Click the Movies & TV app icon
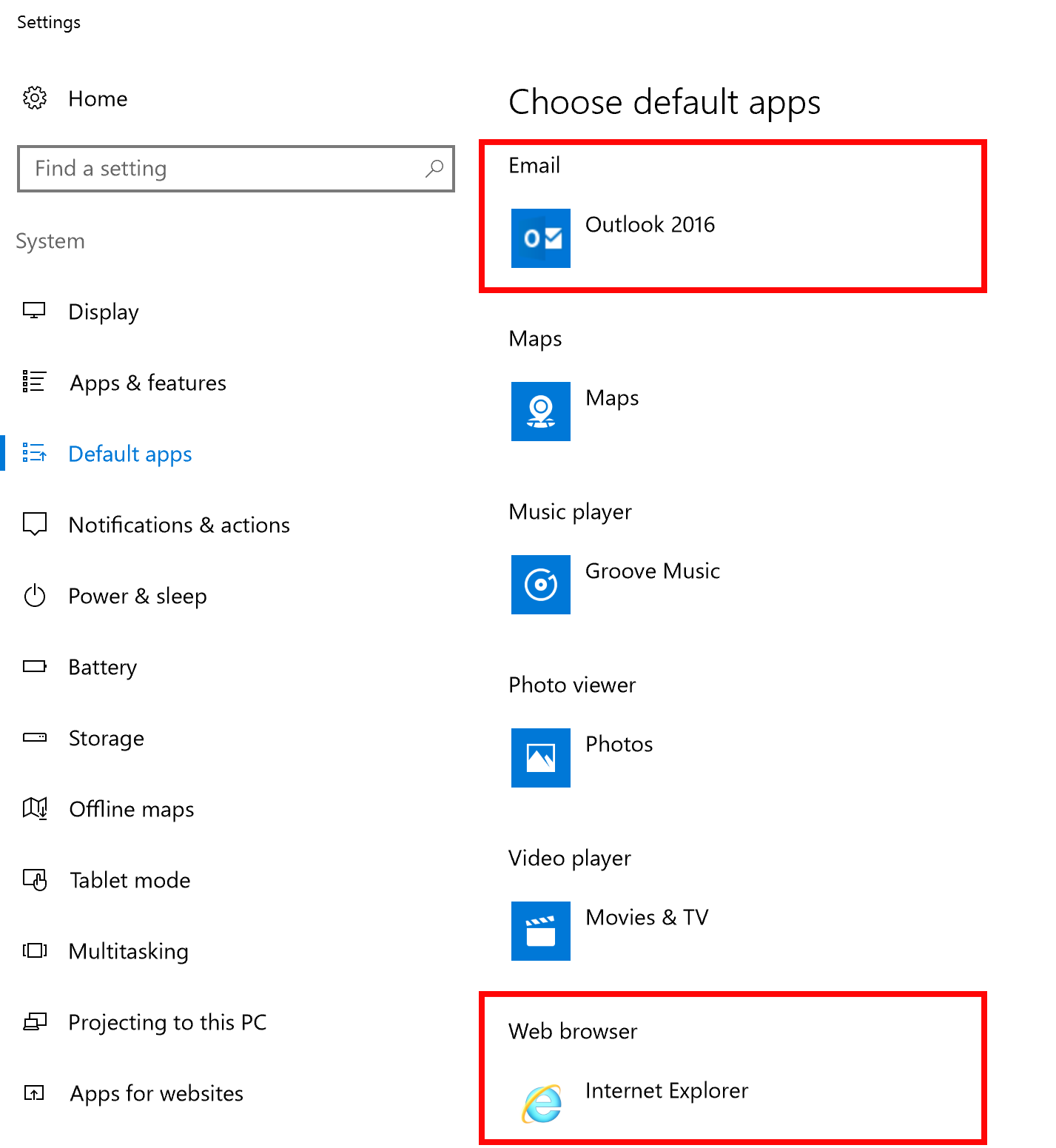 pos(541,931)
